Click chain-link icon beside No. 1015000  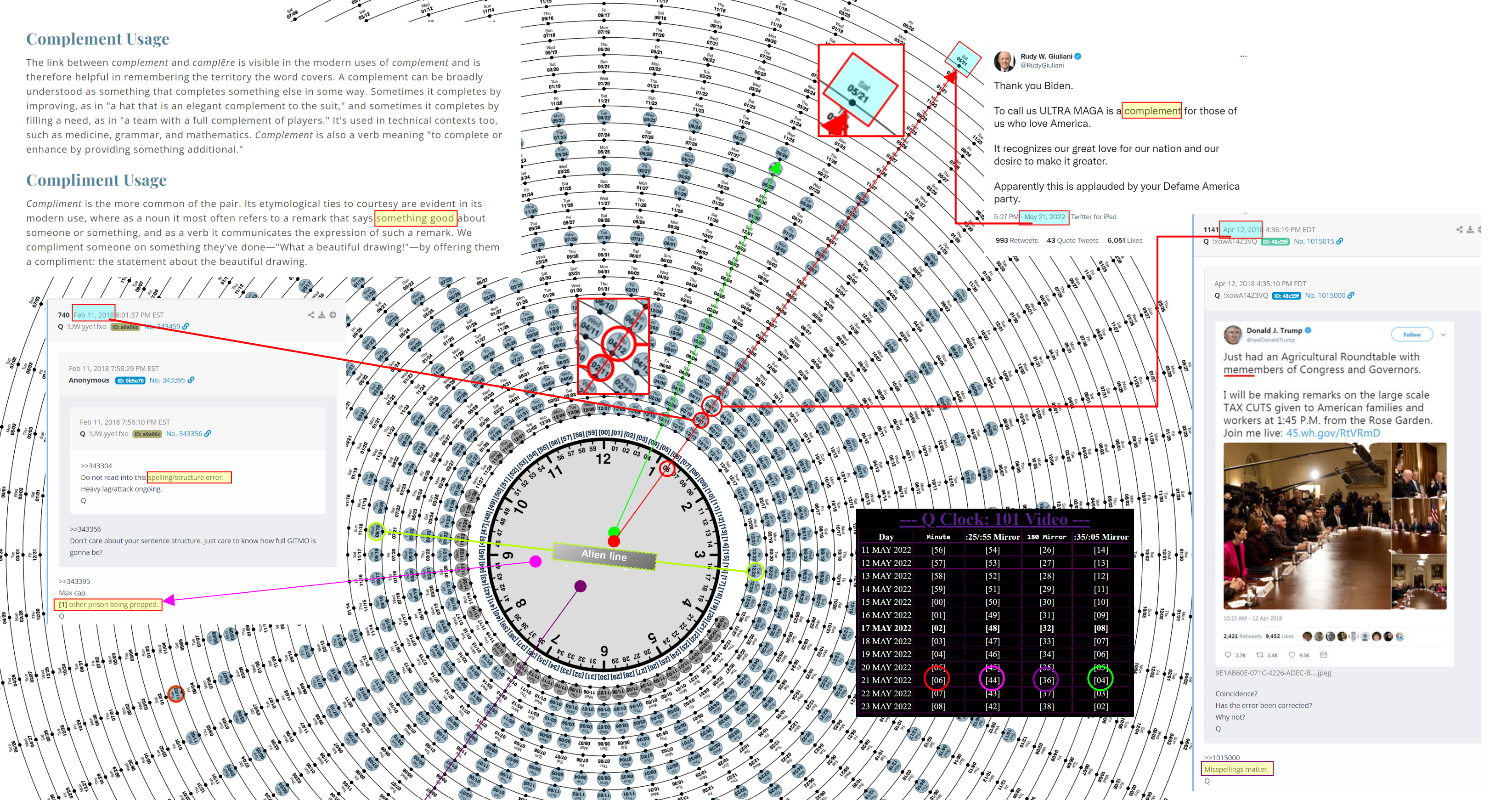click(1351, 295)
